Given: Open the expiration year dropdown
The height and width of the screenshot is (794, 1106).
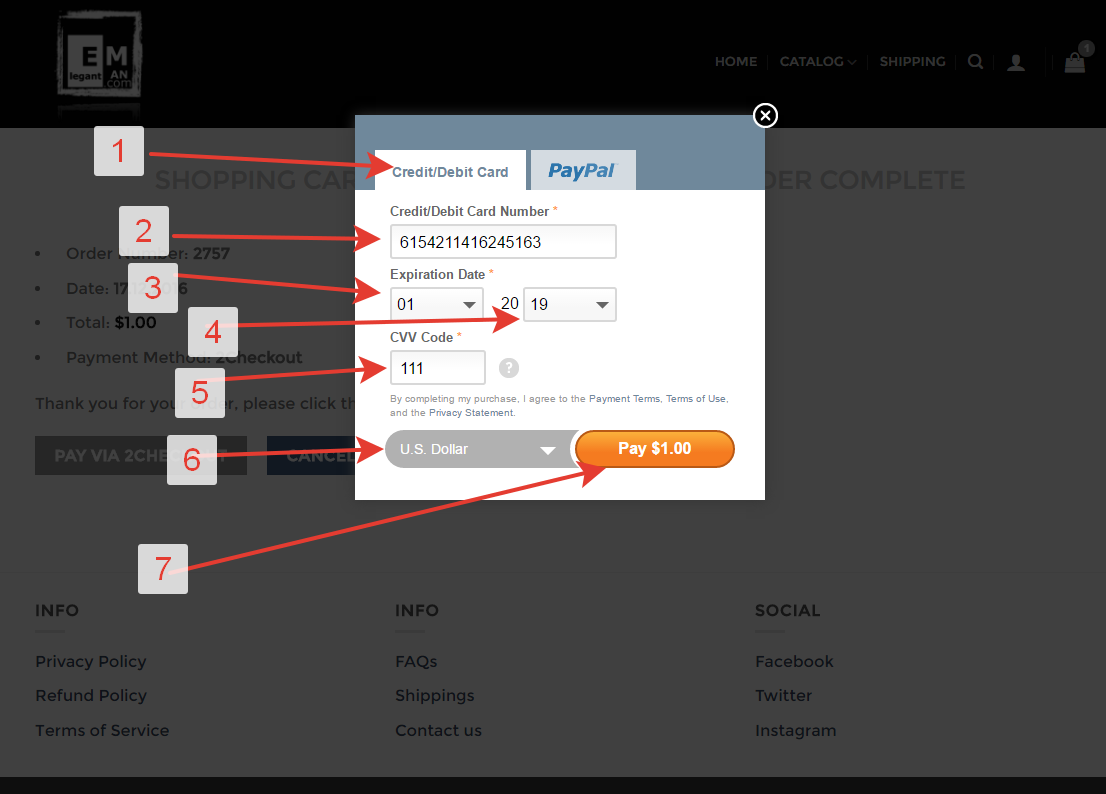Looking at the screenshot, I should click(570, 305).
